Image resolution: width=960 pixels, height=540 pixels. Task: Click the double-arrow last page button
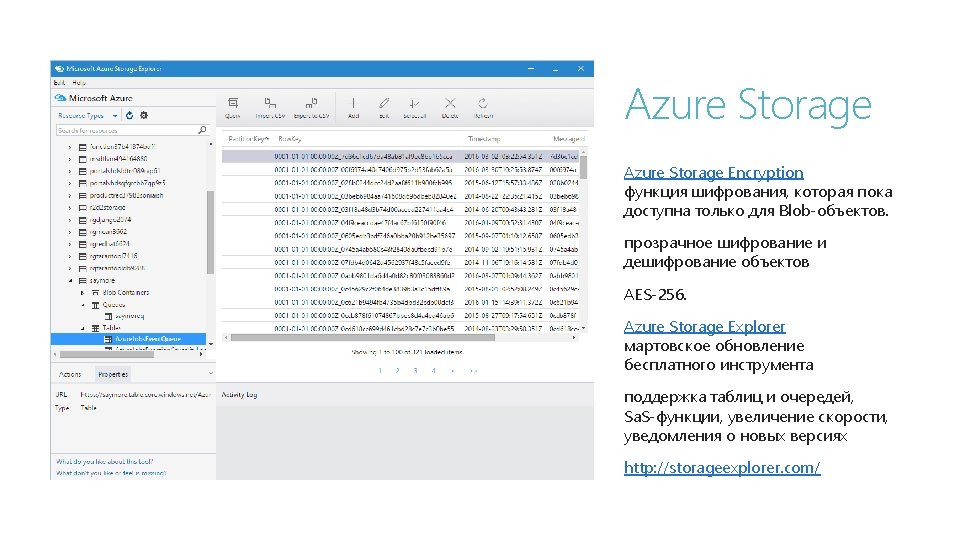(x=473, y=370)
